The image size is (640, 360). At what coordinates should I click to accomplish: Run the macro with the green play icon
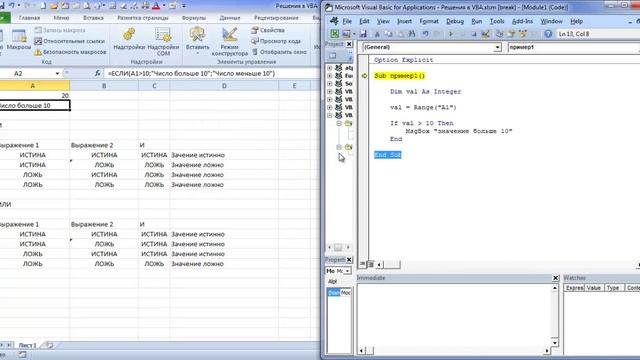(x=451, y=34)
